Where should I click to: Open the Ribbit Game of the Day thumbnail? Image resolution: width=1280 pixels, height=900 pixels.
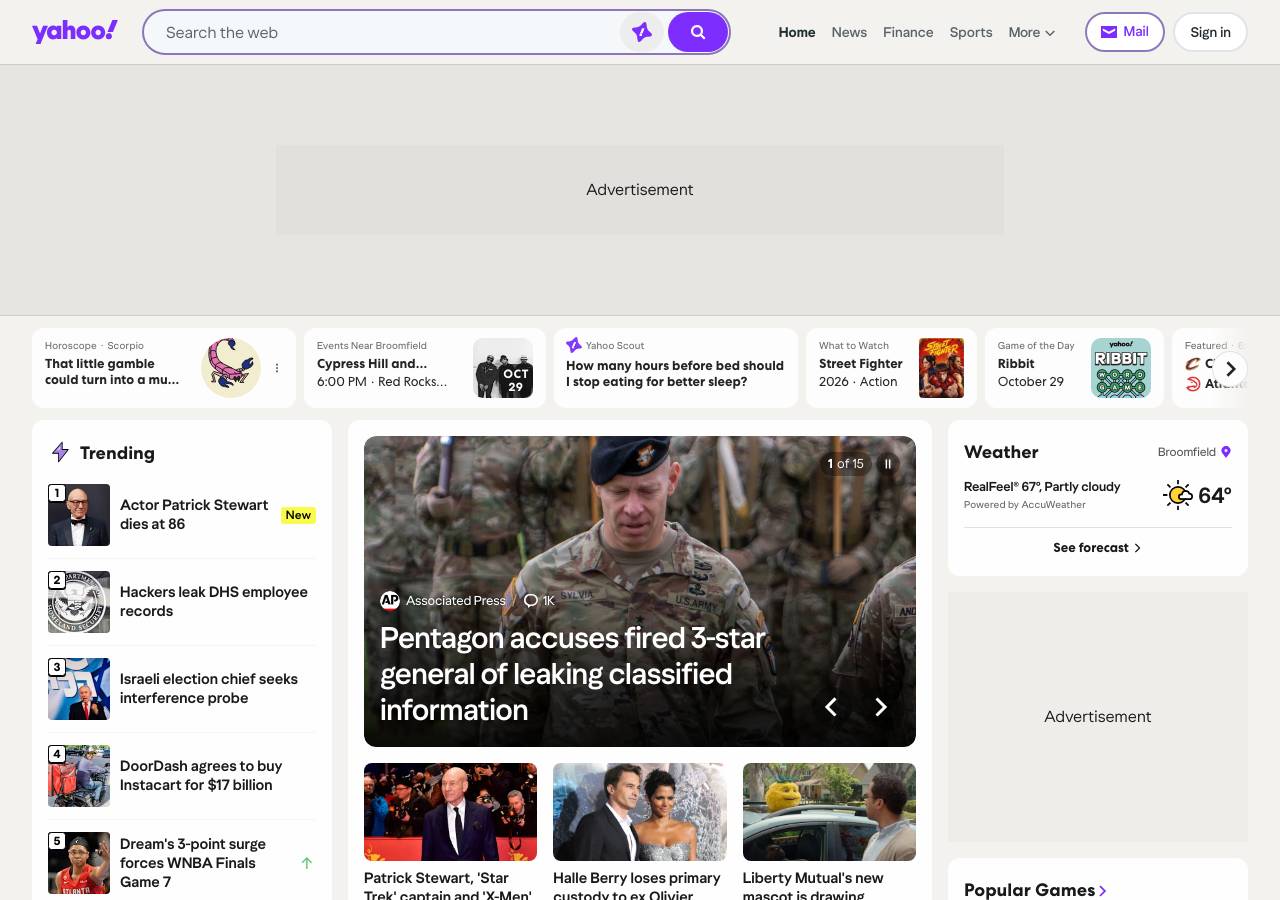click(1121, 368)
